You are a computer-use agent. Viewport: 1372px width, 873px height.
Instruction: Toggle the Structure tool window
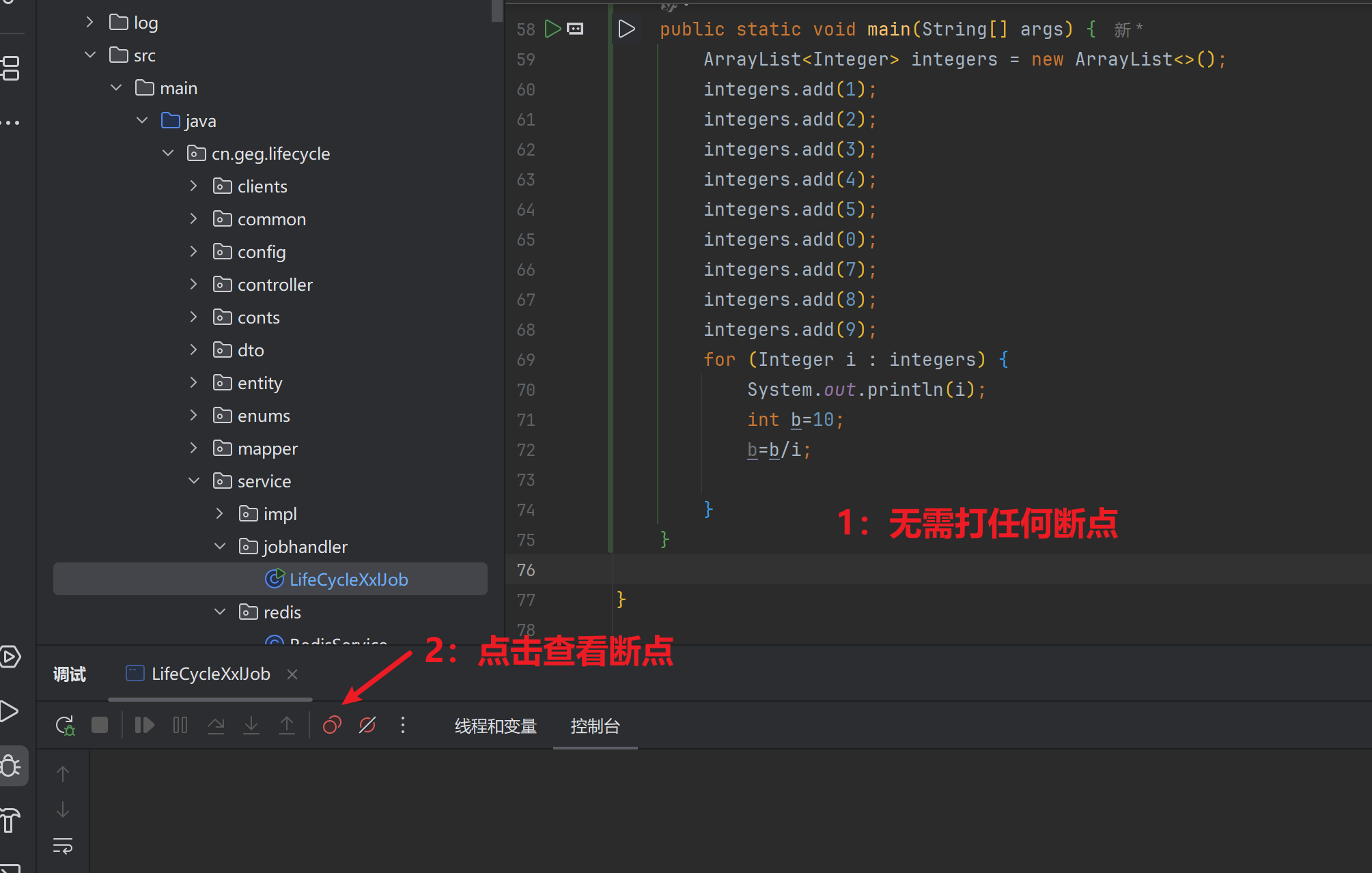click(10, 69)
